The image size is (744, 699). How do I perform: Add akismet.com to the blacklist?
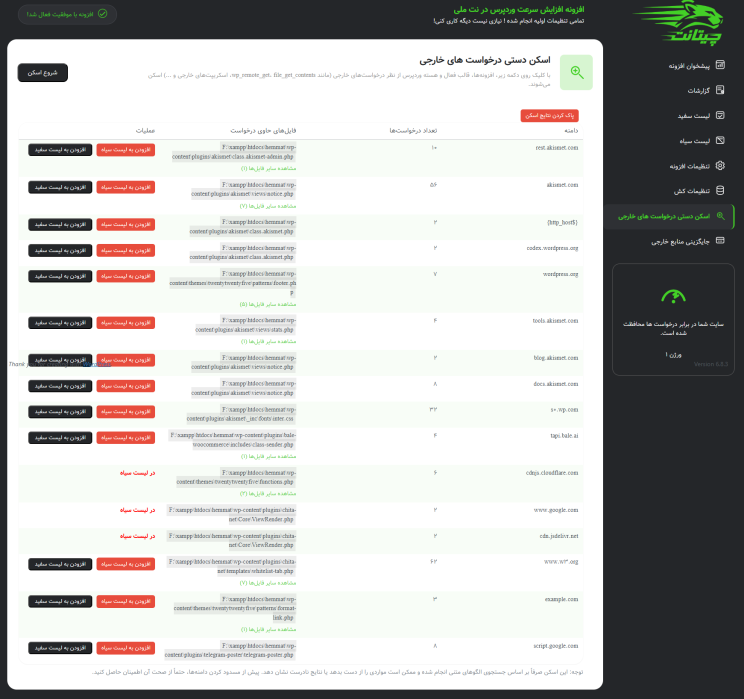tap(126, 187)
